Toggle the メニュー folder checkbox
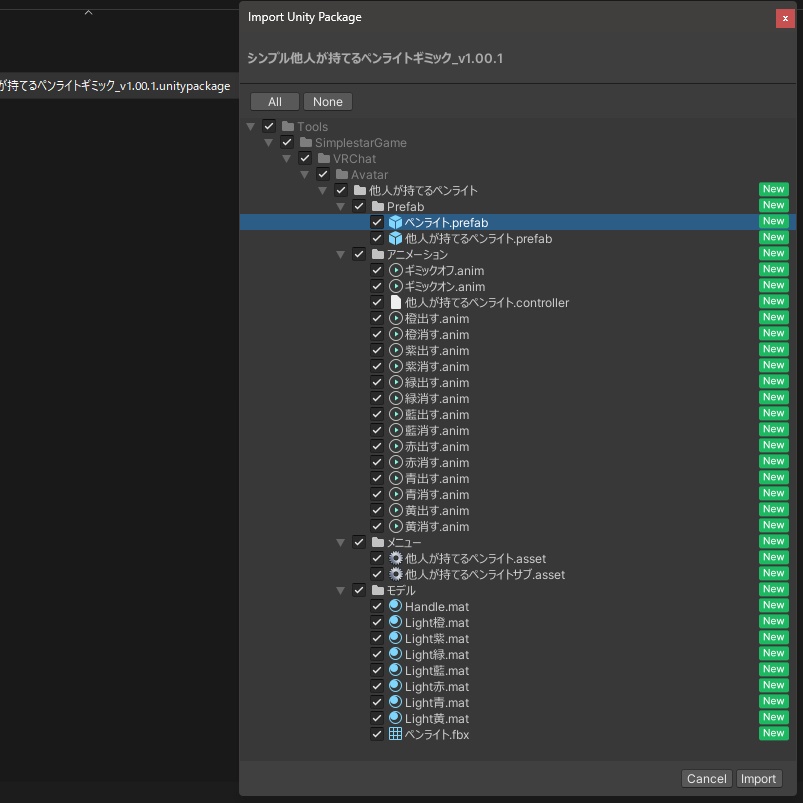Screen dimensions: 803x803 click(x=359, y=542)
